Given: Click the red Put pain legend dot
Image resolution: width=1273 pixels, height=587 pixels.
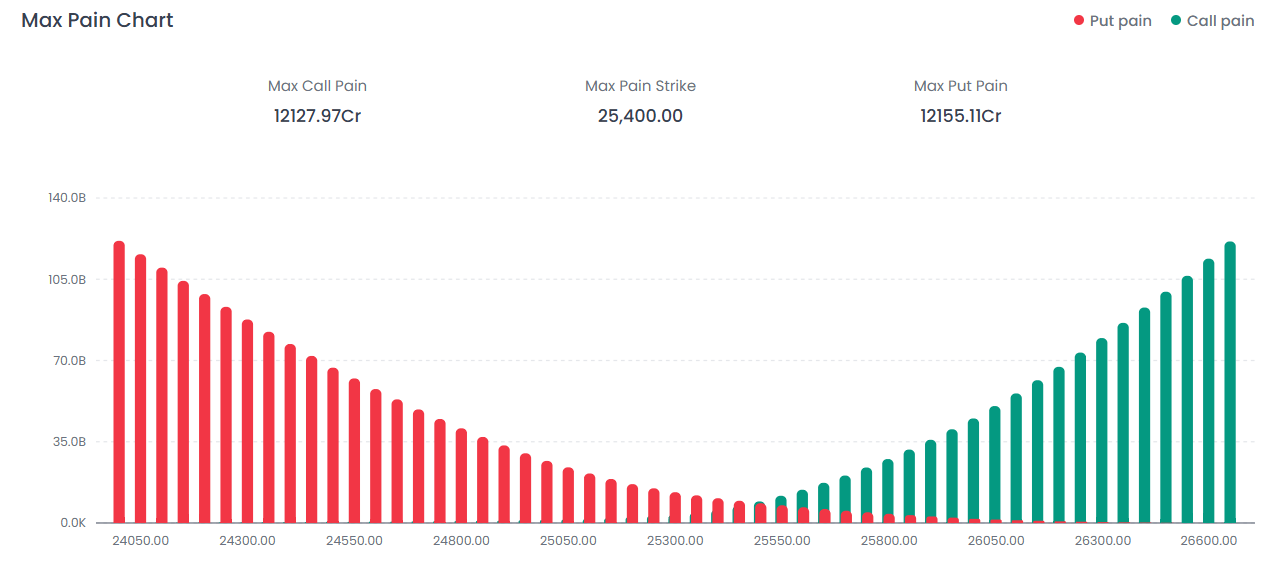Looking at the screenshot, I should [x=1079, y=21].
